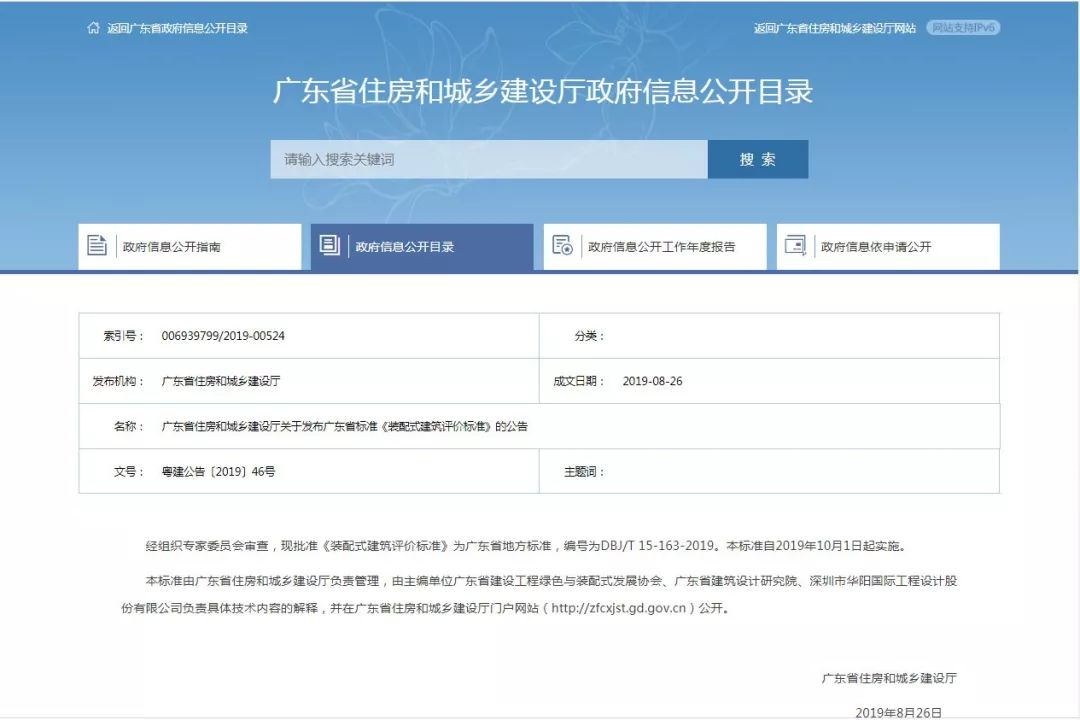
Task: Click the 分类 label
Action: point(590,336)
